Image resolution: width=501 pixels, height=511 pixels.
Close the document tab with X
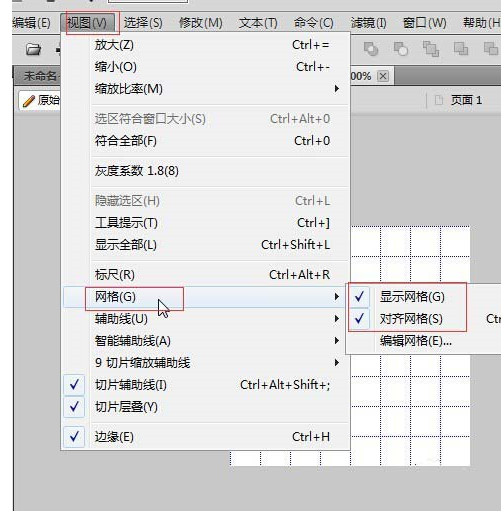[x=383, y=76]
